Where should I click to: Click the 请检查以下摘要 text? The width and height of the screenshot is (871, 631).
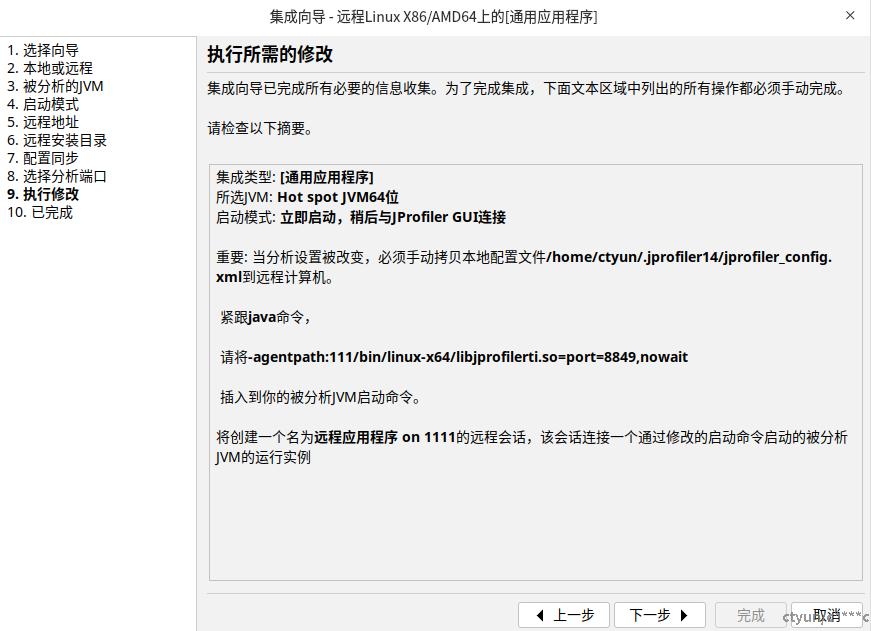(x=260, y=128)
